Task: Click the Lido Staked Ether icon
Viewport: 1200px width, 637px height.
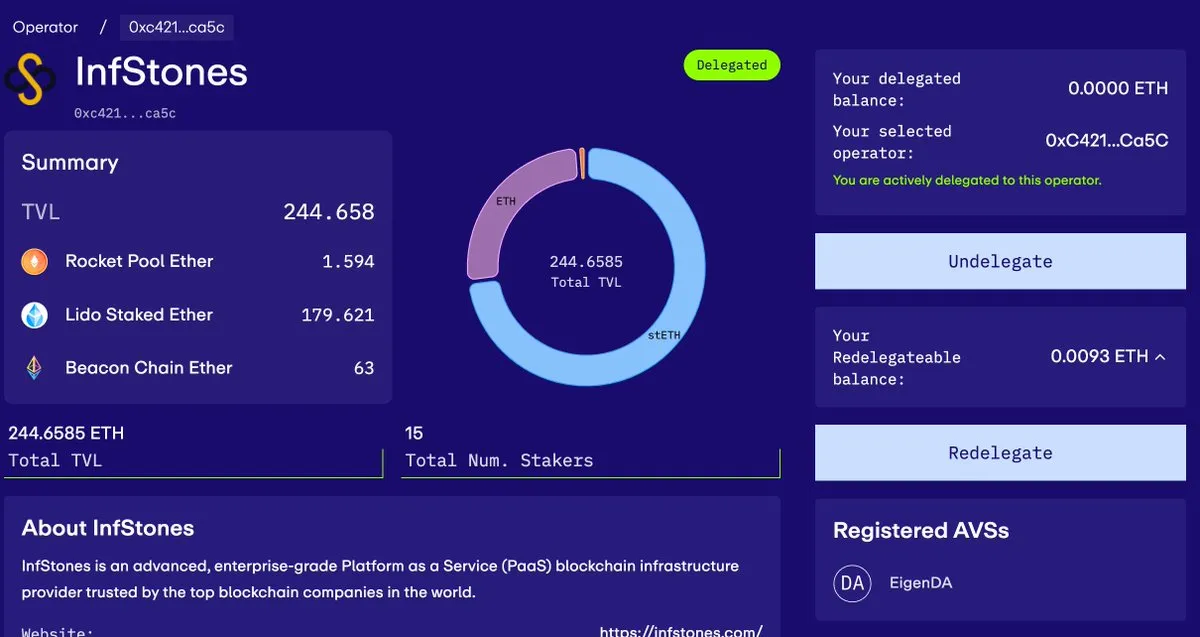Action: coord(35,315)
